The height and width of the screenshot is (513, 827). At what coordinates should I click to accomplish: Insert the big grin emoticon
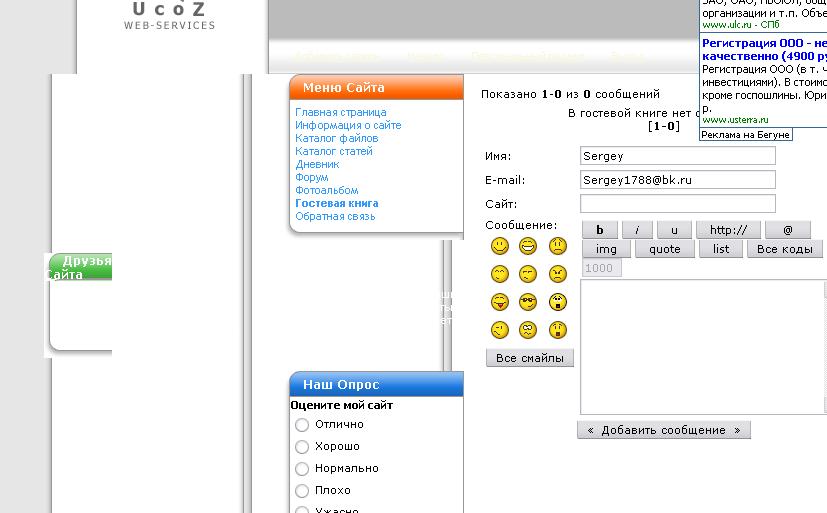coord(529,246)
